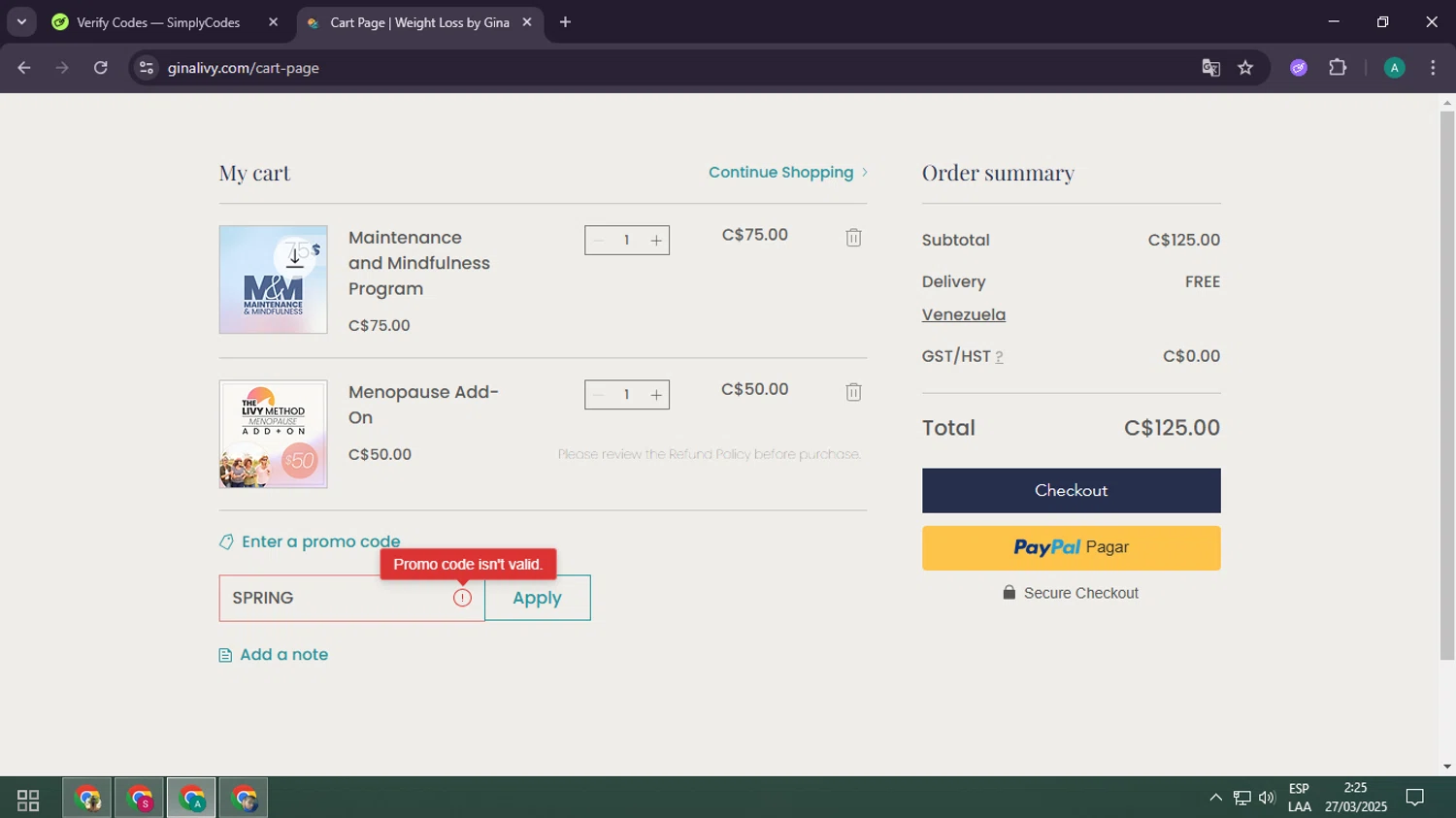This screenshot has height=818, width=1456.
Task: Click the scrollbar down arrow
Action: 1447,767
